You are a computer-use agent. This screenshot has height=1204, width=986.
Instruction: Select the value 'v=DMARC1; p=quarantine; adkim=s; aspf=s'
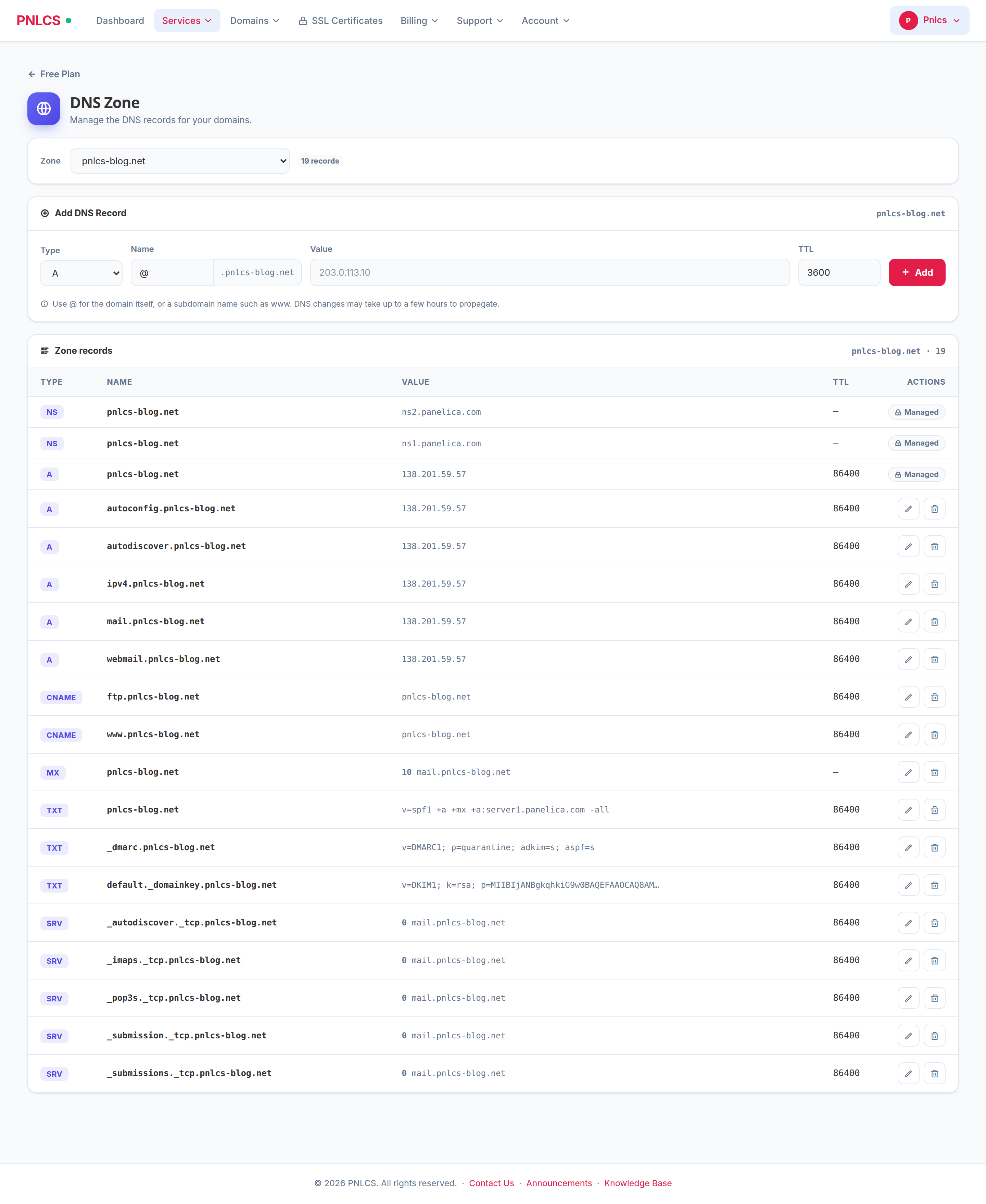(x=497, y=847)
